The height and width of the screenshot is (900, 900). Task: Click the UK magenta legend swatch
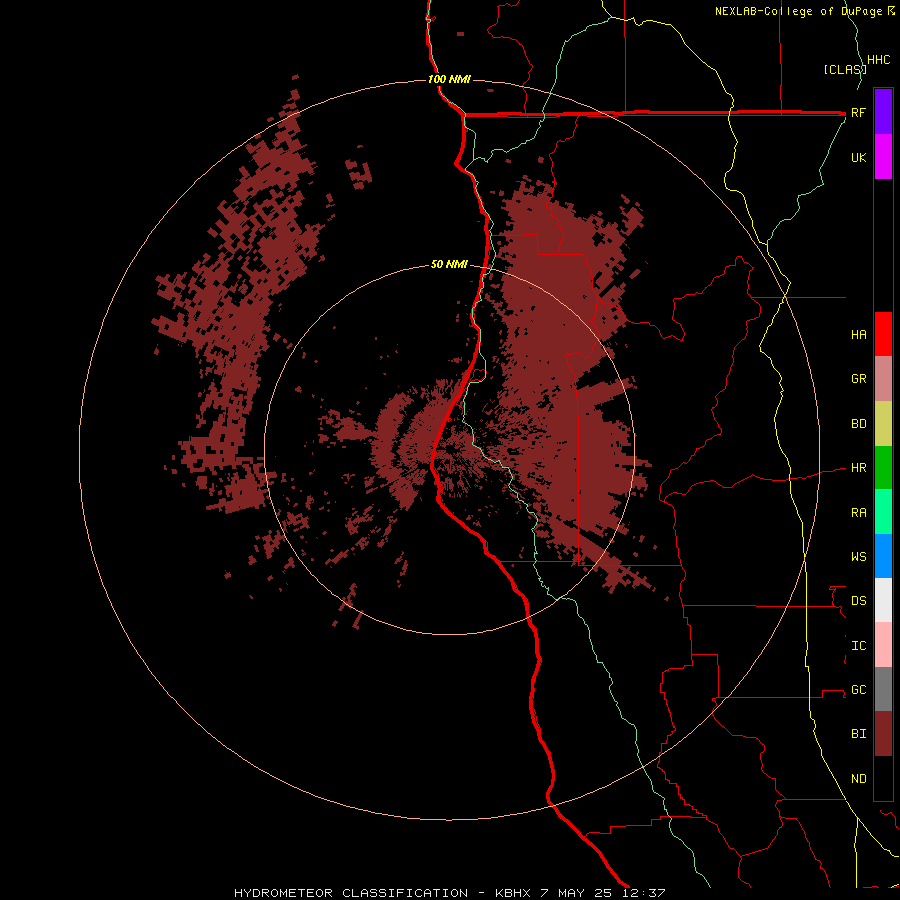click(x=883, y=157)
